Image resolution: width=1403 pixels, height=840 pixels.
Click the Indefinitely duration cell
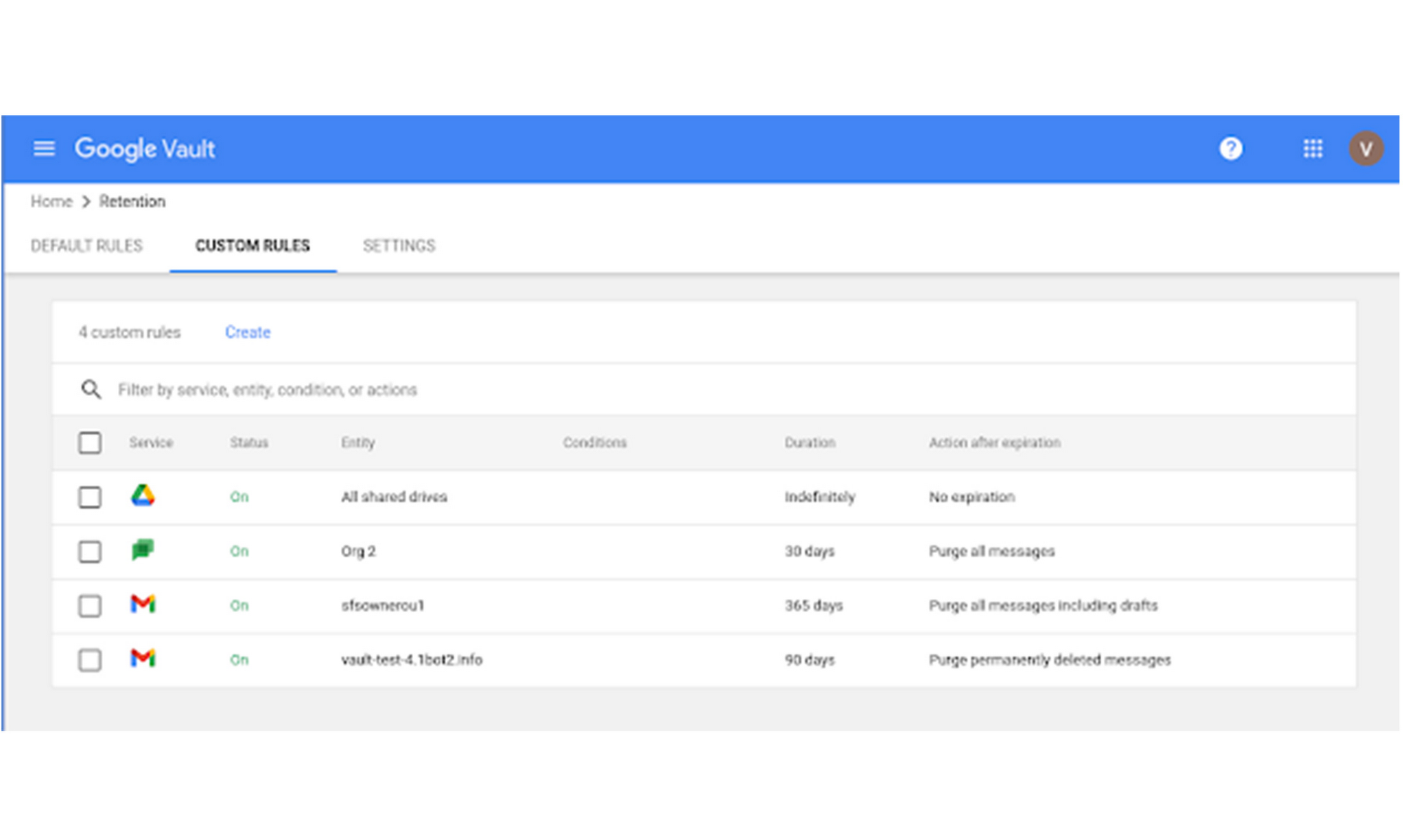(819, 496)
